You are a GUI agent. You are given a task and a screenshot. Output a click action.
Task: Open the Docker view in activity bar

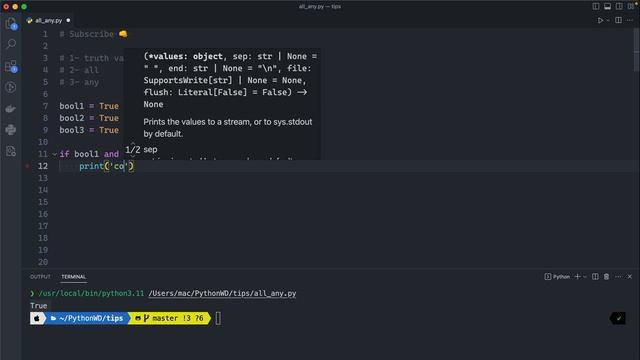[11, 109]
